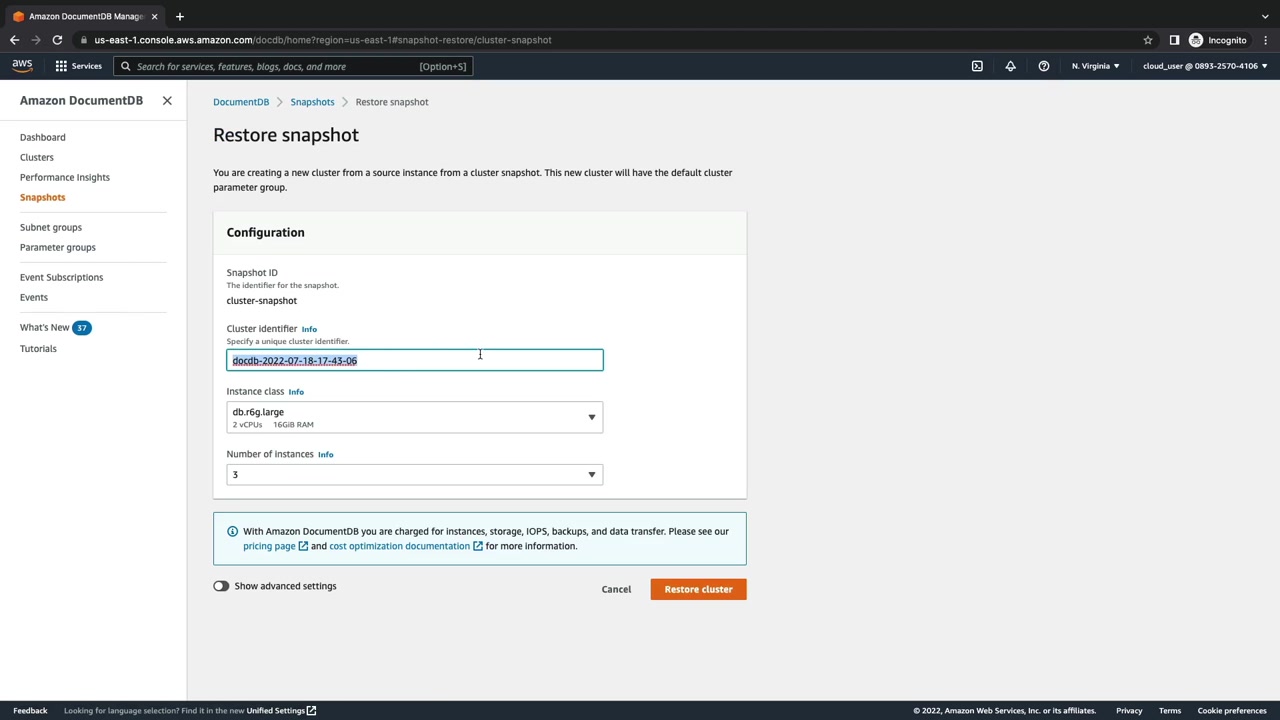Click the browser forward arrow
The width and height of the screenshot is (1280, 720).
pos(36,40)
